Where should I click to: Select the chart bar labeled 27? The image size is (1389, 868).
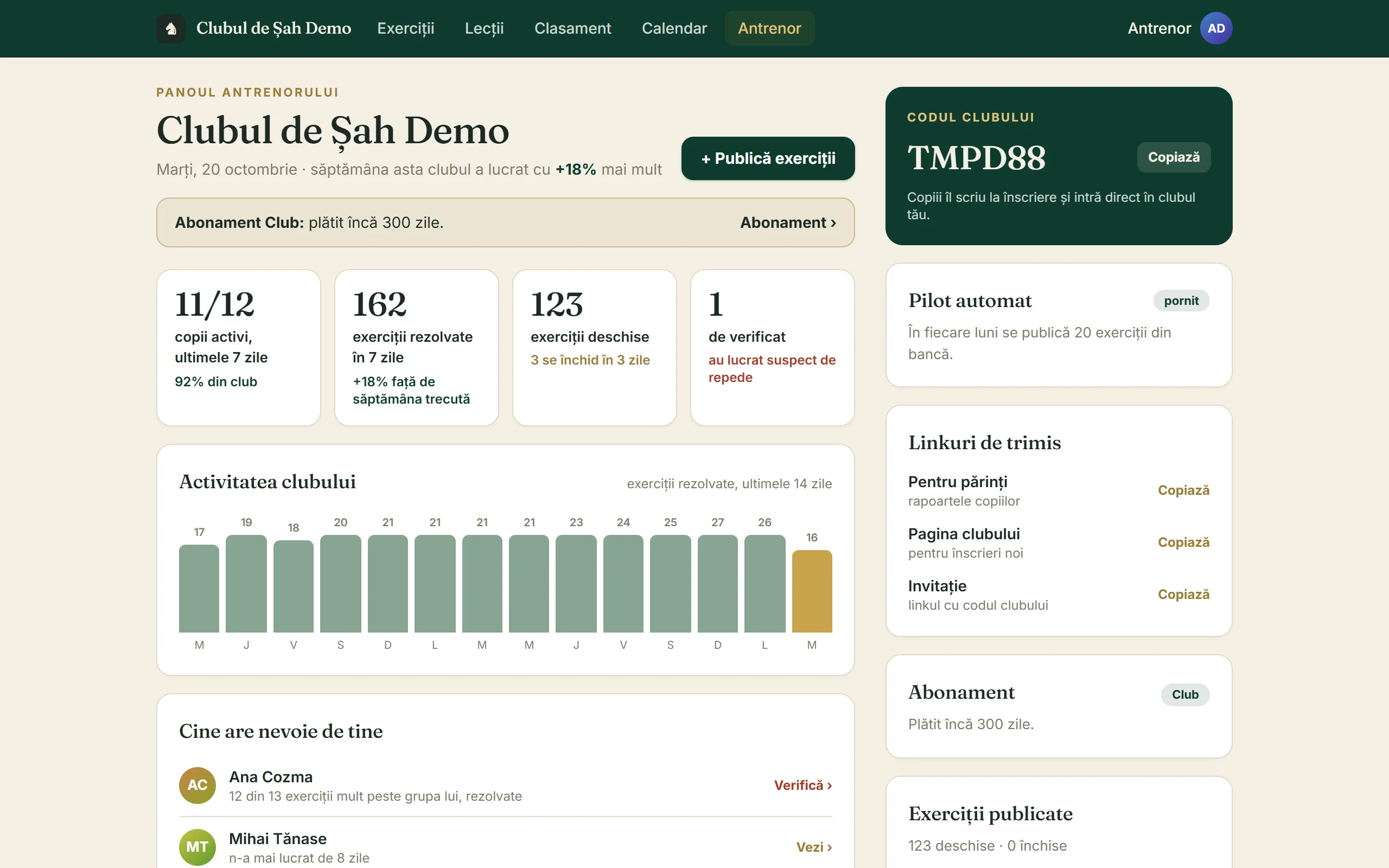717,584
